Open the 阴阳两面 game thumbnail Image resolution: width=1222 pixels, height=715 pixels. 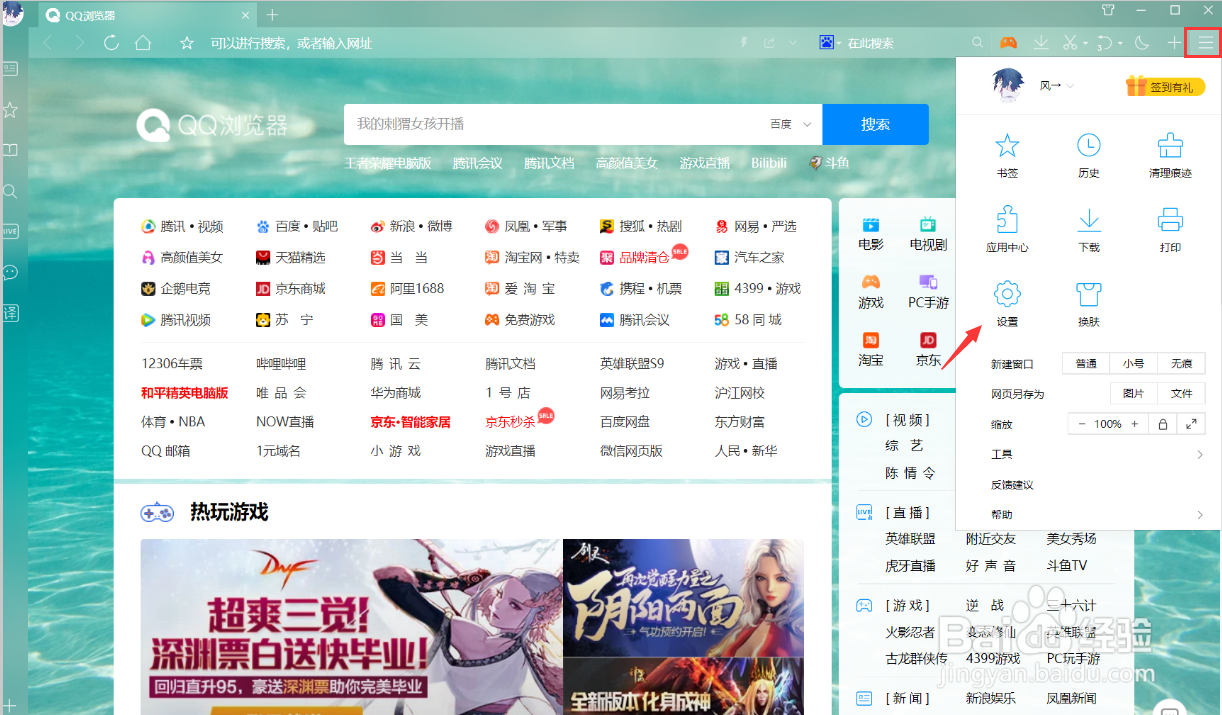pos(683,597)
